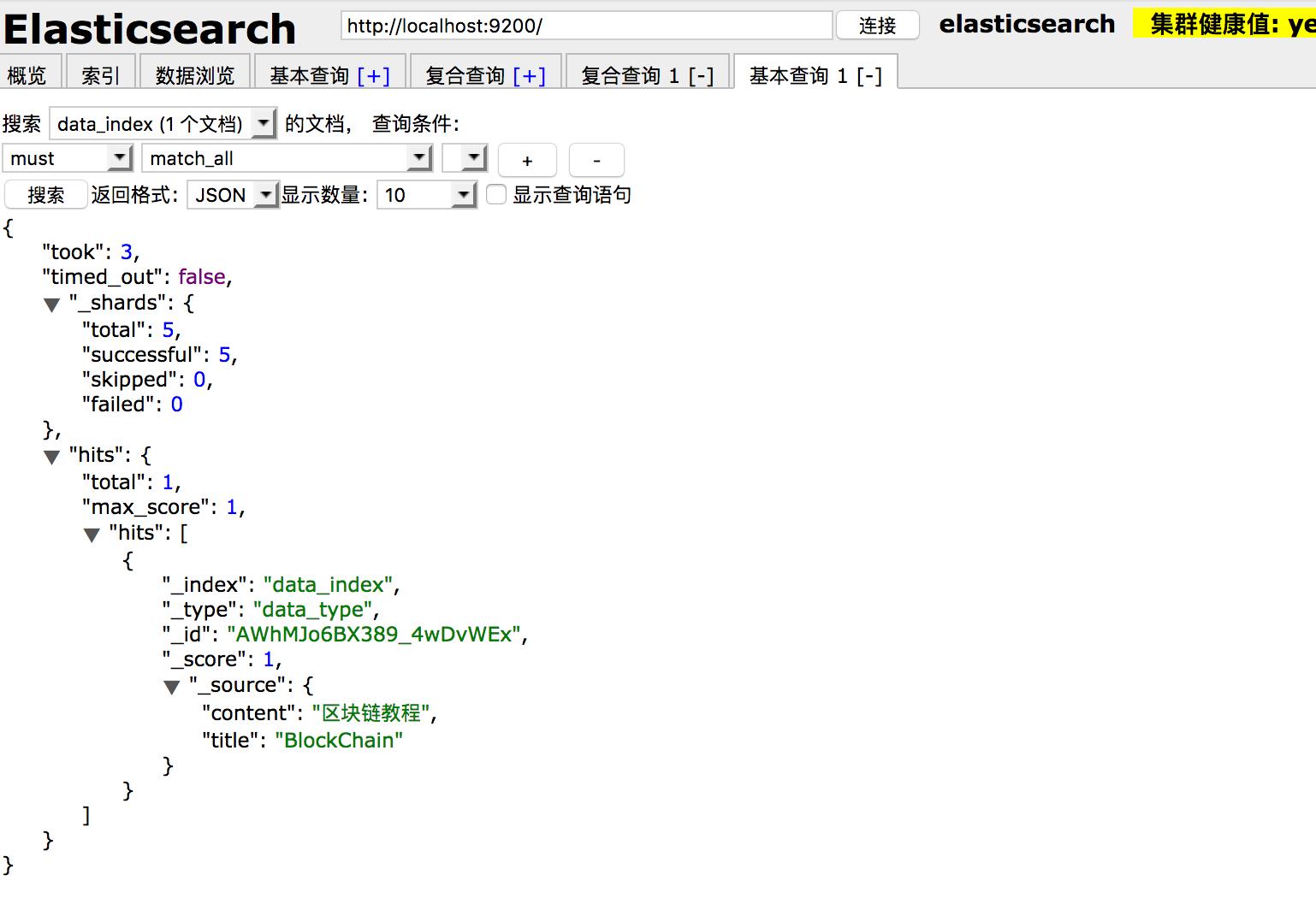Switch to the 索引 tab
Image resolution: width=1316 pixels, height=922 pixels.
(101, 75)
